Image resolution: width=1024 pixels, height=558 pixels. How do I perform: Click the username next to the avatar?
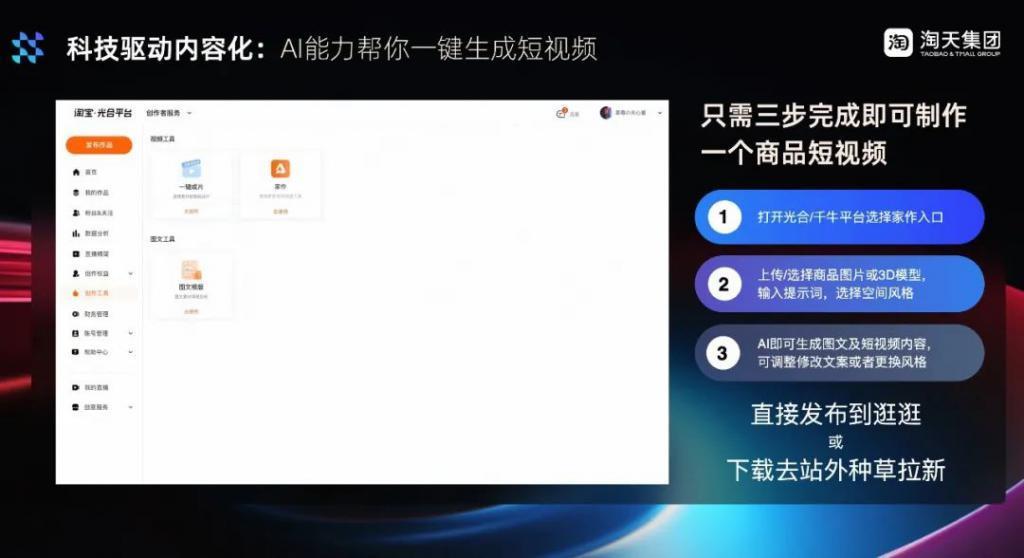click(x=630, y=113)
